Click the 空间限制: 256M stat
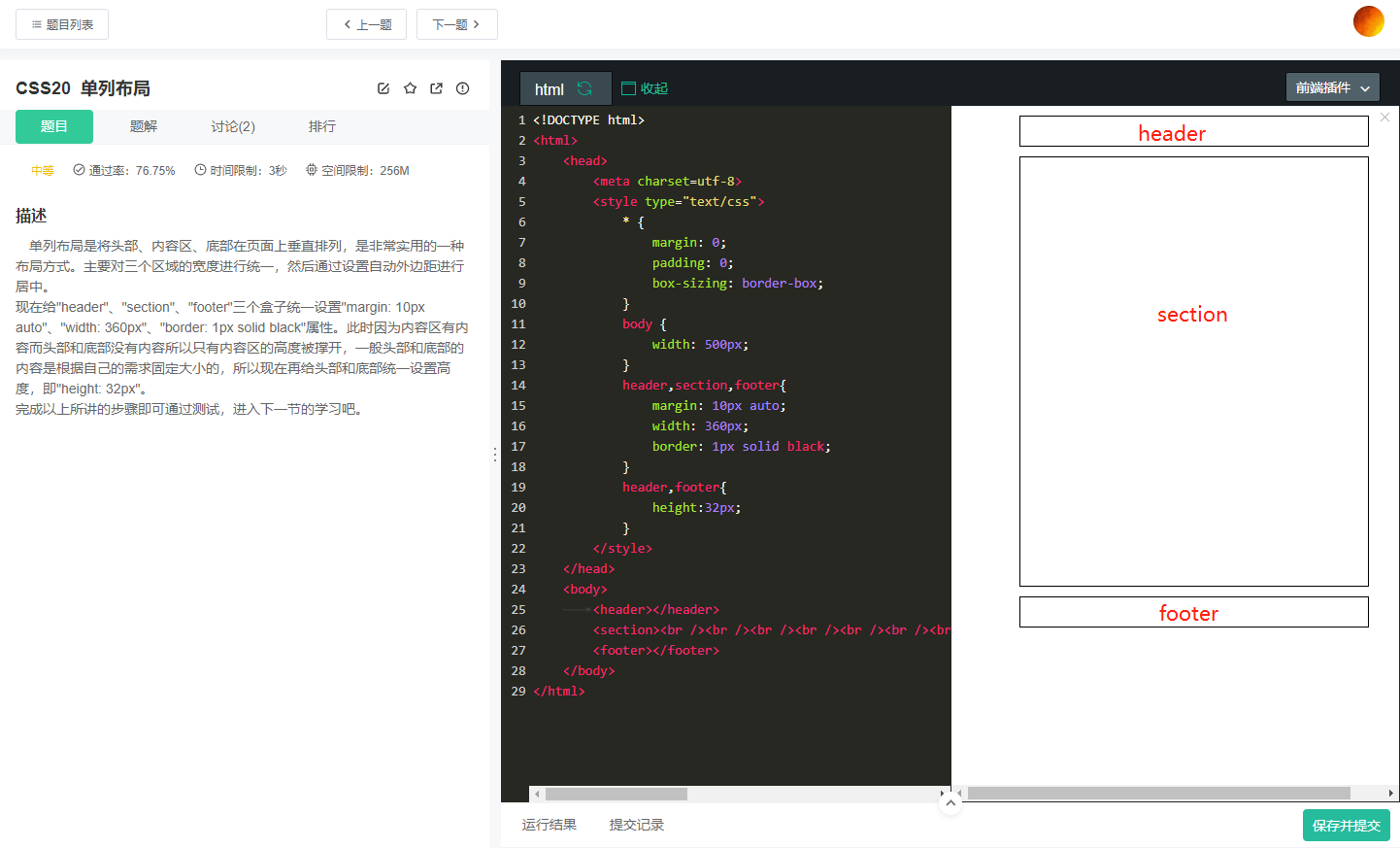This screenshot has height=848, width=1400. tap(358, 170)
